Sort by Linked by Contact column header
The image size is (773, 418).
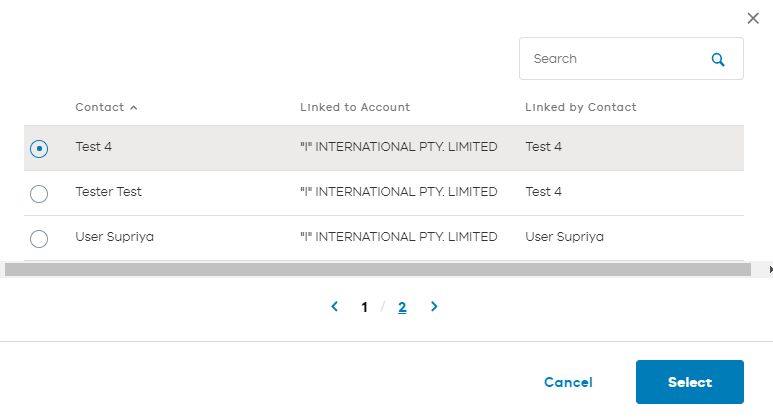click(581, 107)
